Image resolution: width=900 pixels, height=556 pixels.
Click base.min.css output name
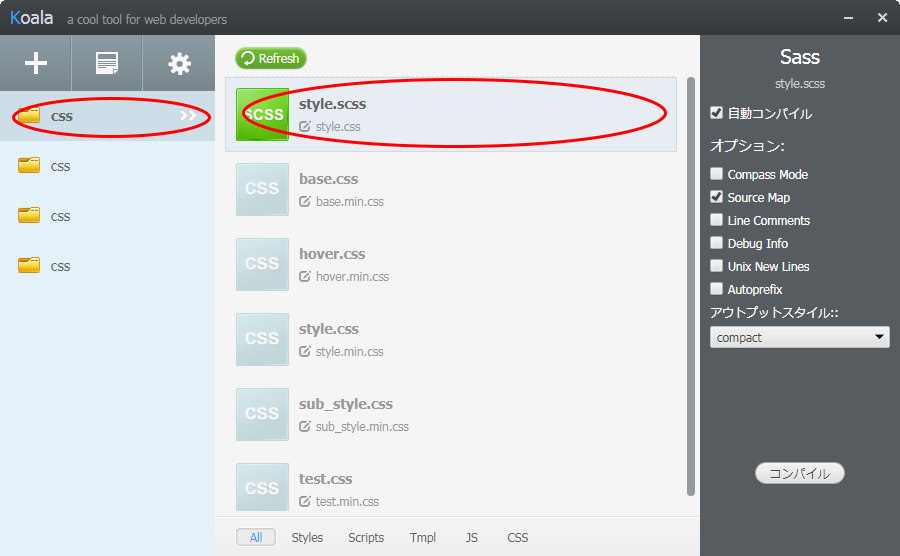click(x=350, y=202)
